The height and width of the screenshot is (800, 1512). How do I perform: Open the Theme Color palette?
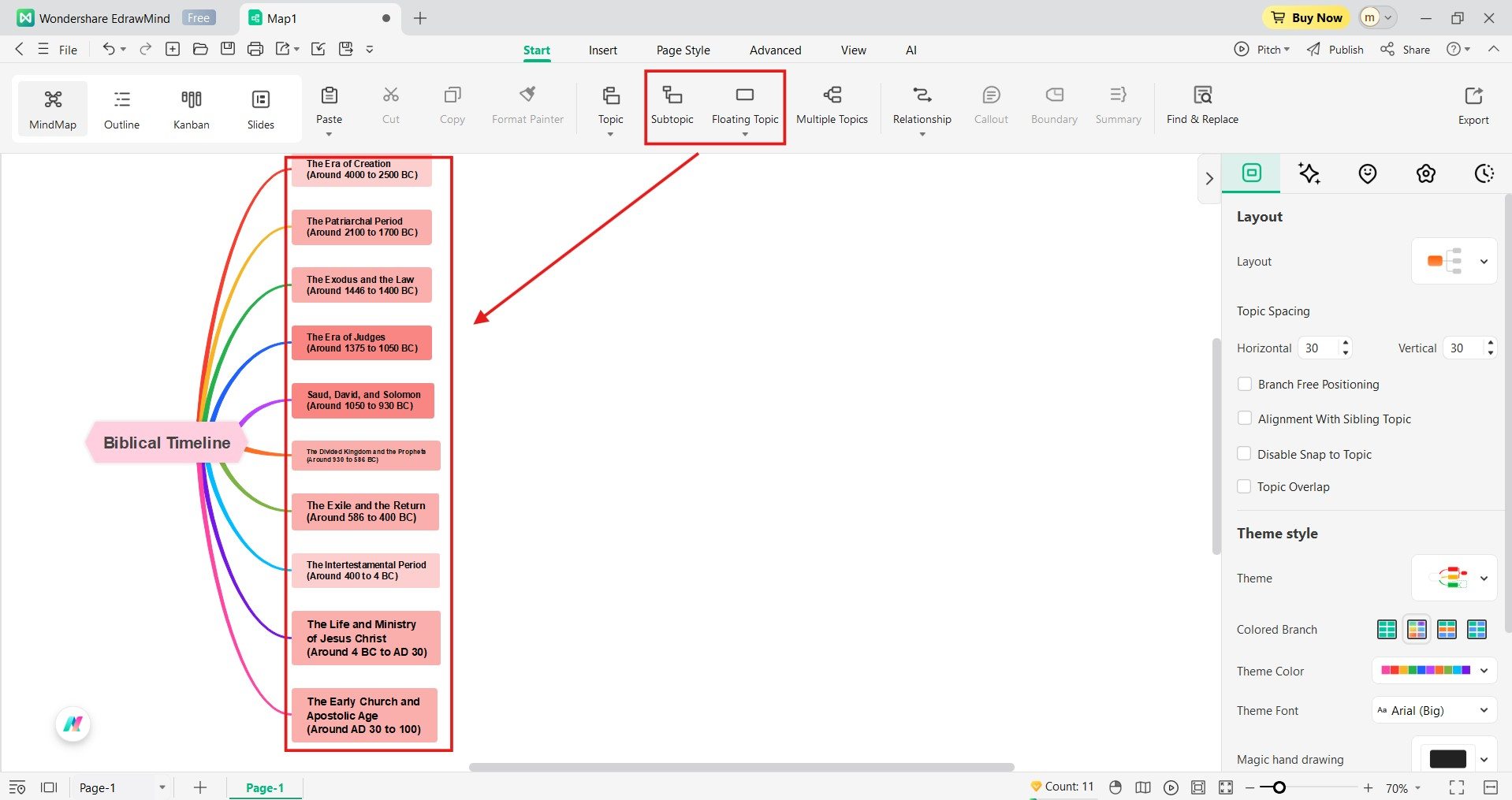[x=1433, y=671]
